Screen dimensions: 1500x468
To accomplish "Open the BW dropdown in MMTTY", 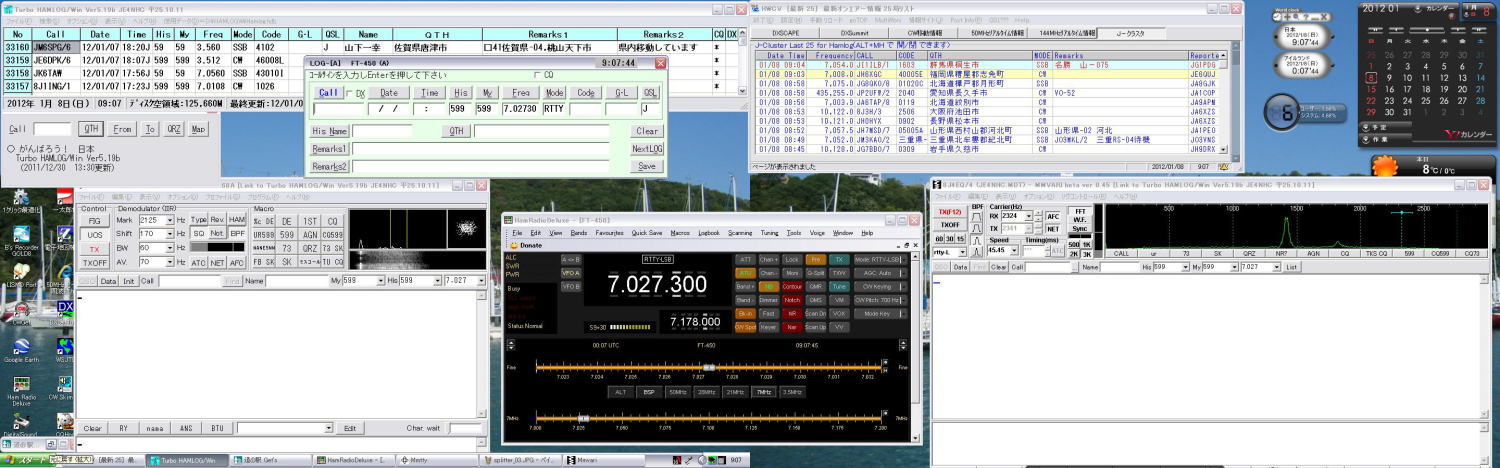I will point(171,248).
